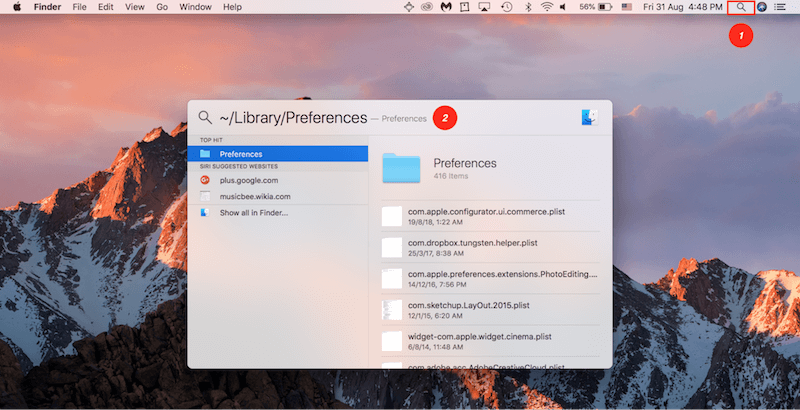Click the AirPlay display icon
Screen dimensions: 800x410
tap(484, 7)
